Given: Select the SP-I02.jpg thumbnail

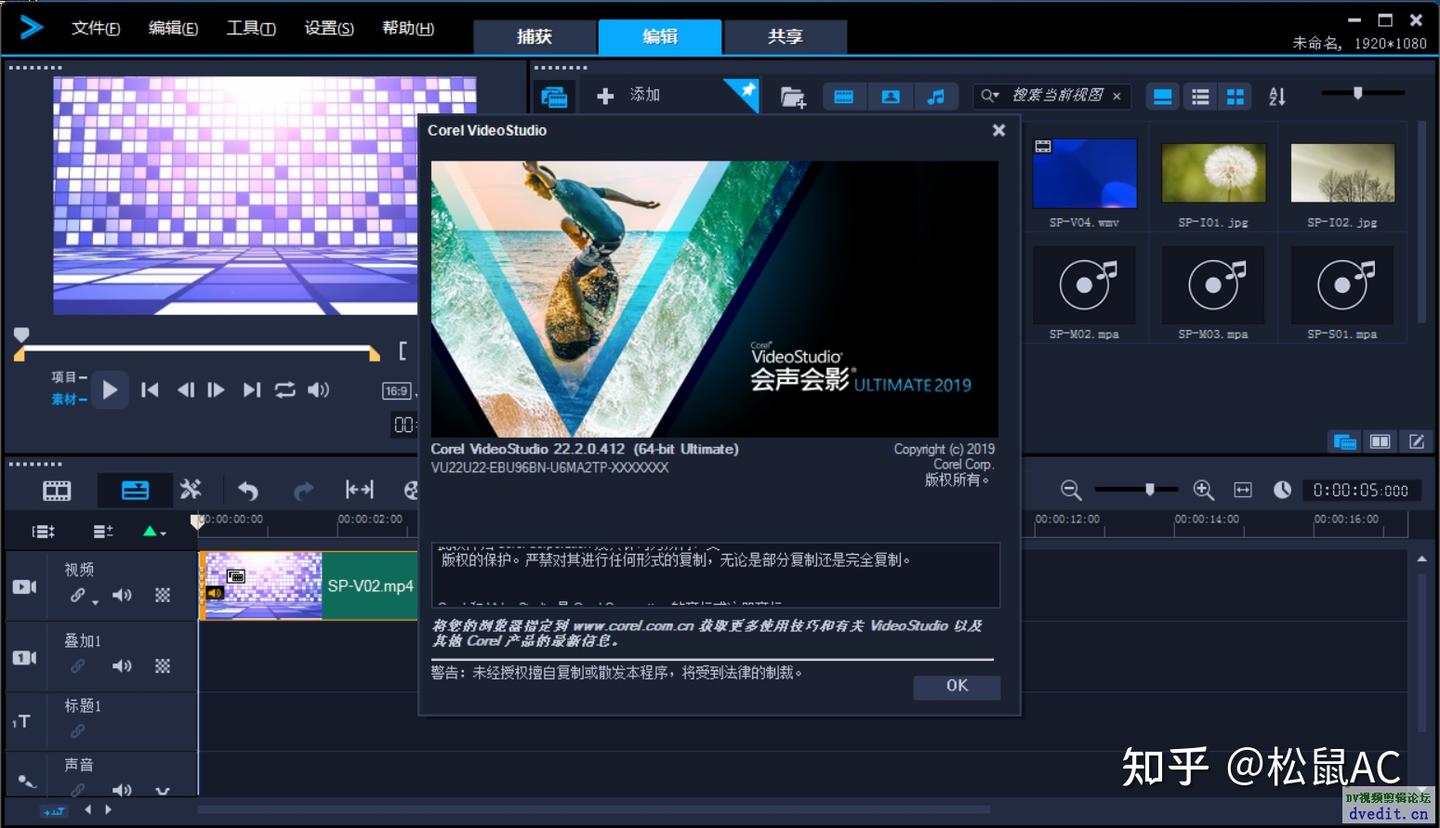Looking at the screenshot, I should (x=1342, y=173).
